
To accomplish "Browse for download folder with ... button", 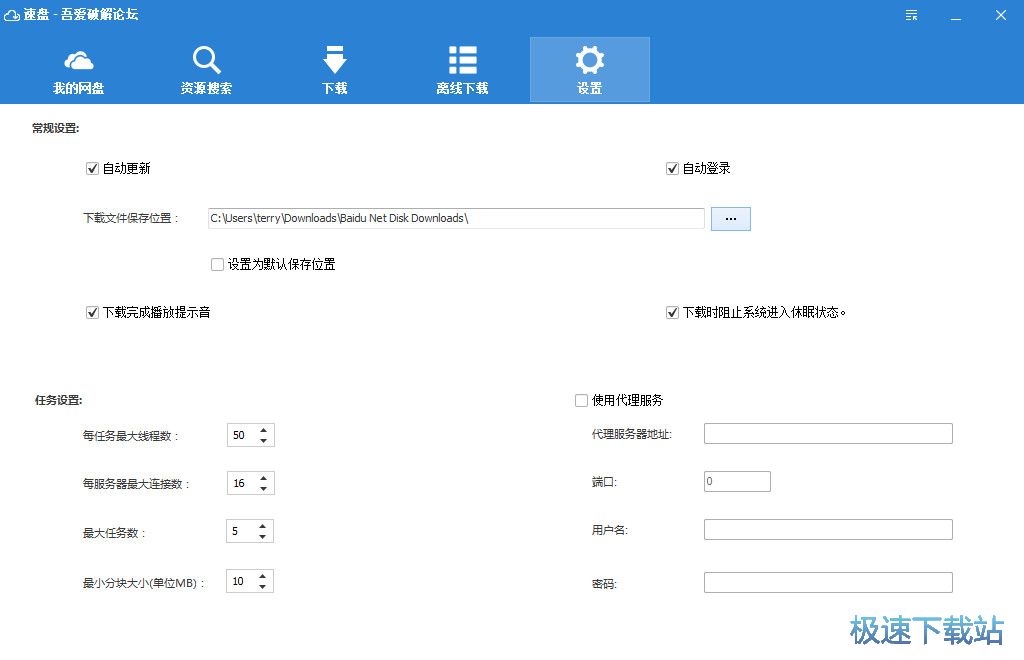I will tap(730, 219).
